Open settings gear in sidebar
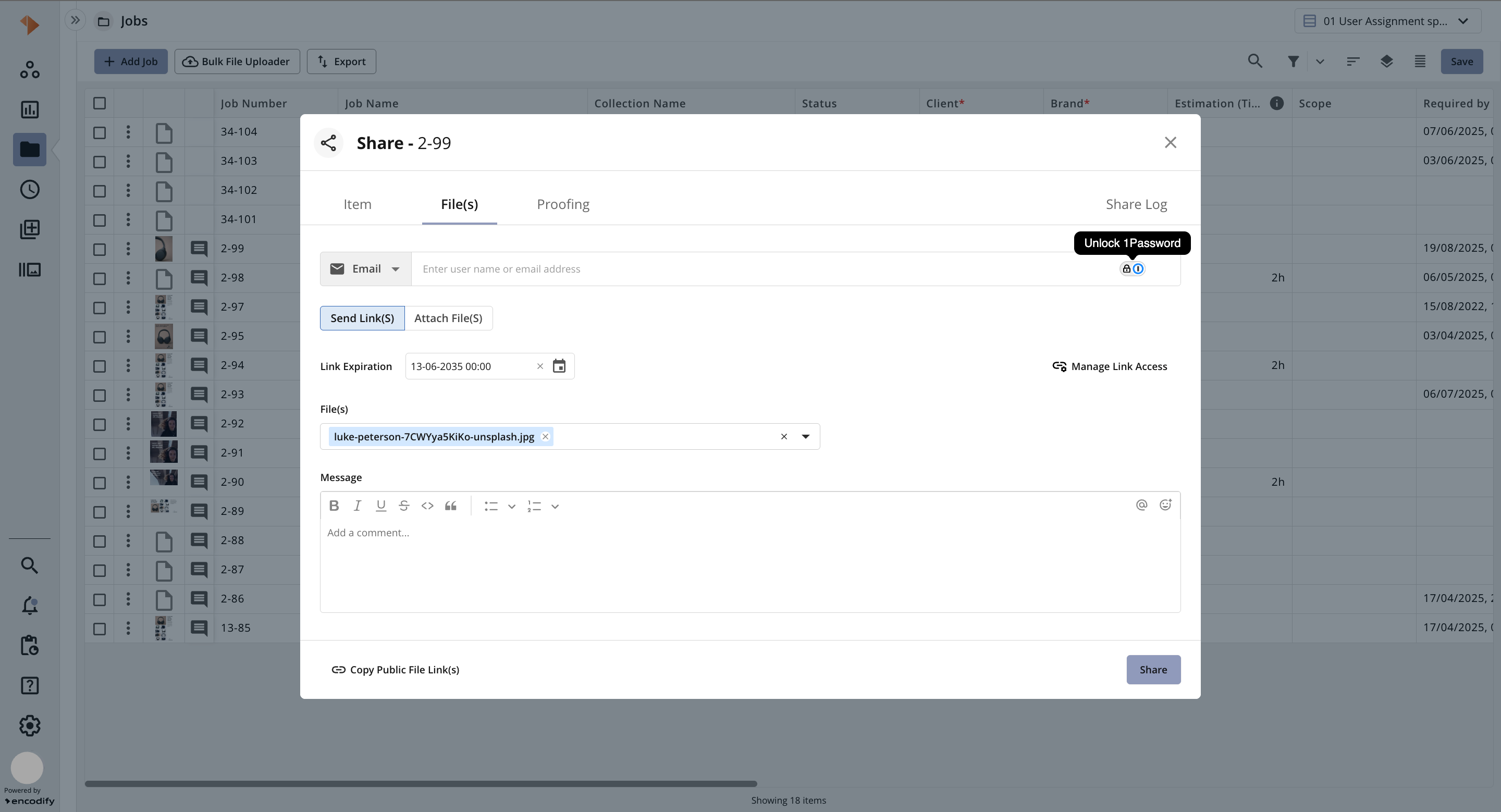This screenshot has height=812, width=1501. point(30,726)
